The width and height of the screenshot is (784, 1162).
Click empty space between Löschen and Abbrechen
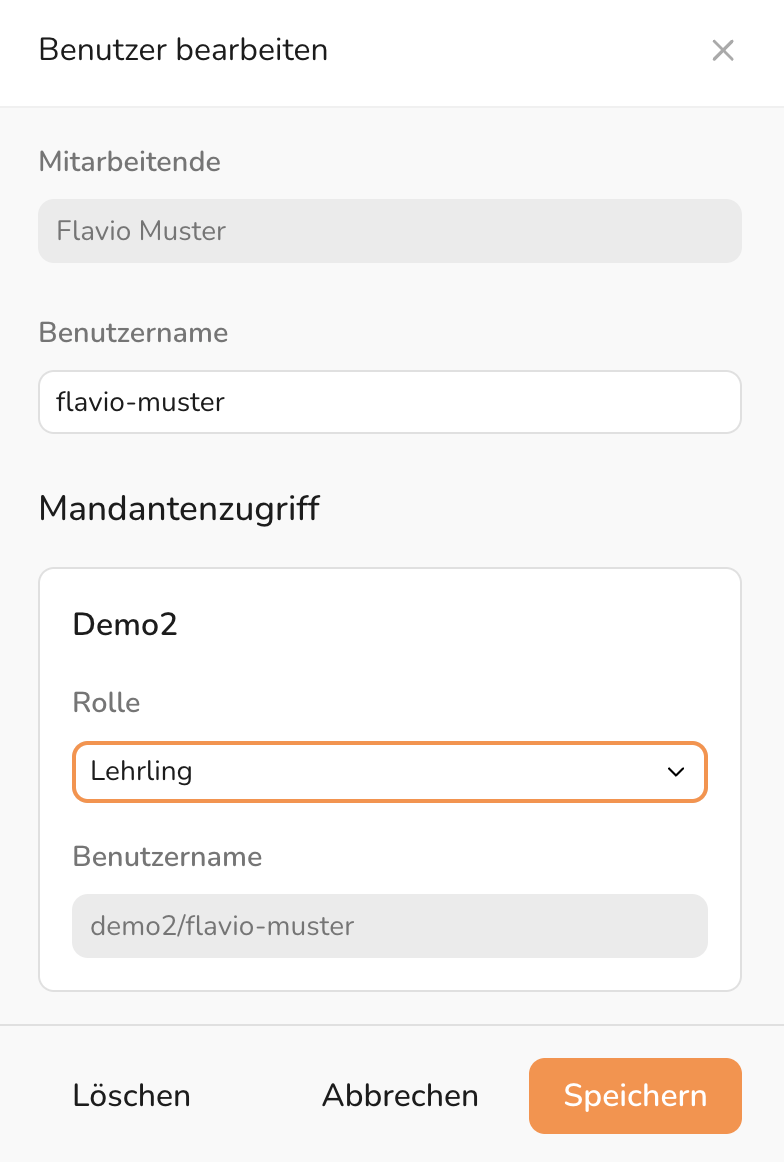[256, 1096]
